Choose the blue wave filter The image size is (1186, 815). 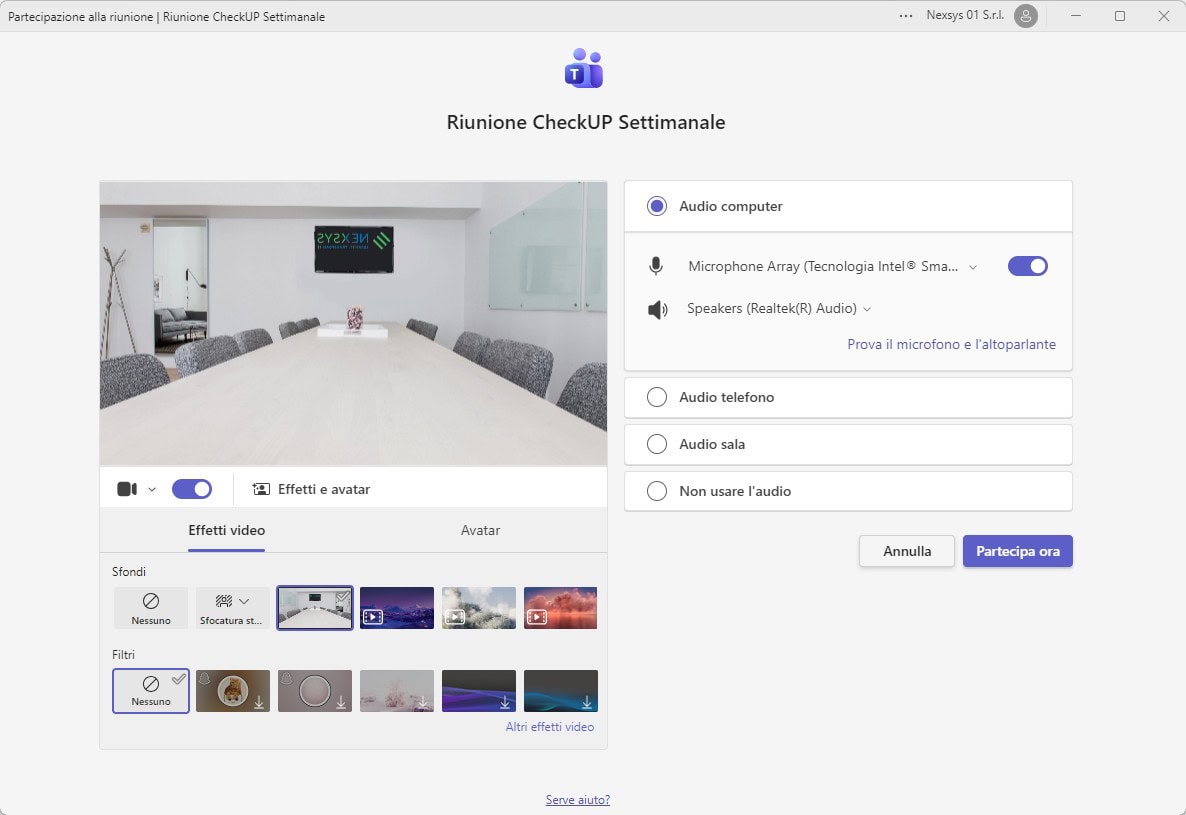(560, 691)
